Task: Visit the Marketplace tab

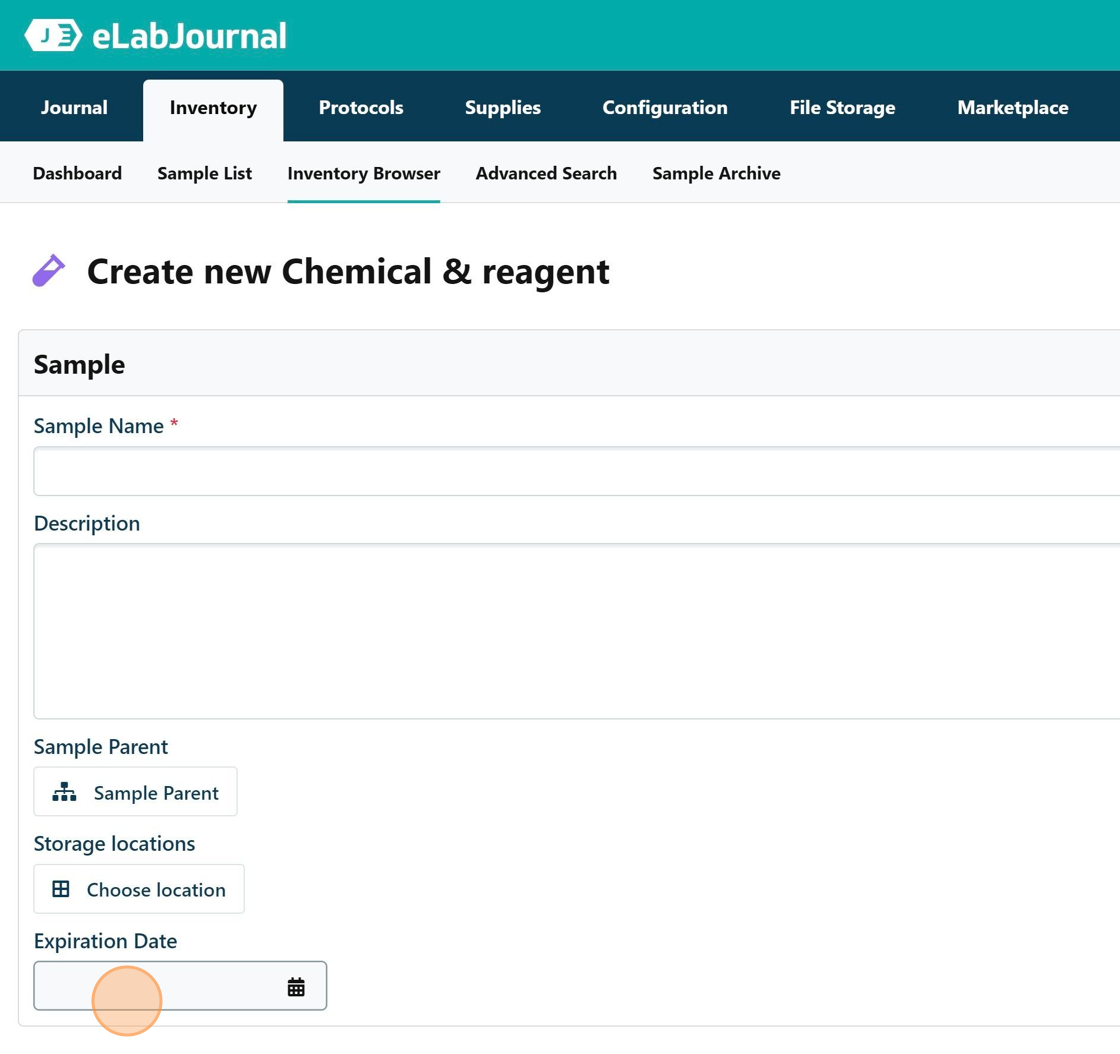Action: click(1013, 108)
